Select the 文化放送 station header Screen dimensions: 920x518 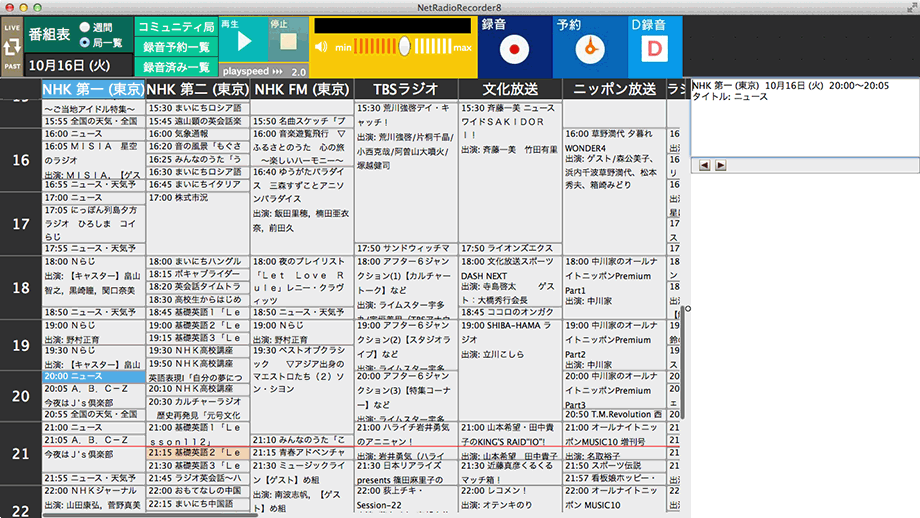(x=510, y=89)
